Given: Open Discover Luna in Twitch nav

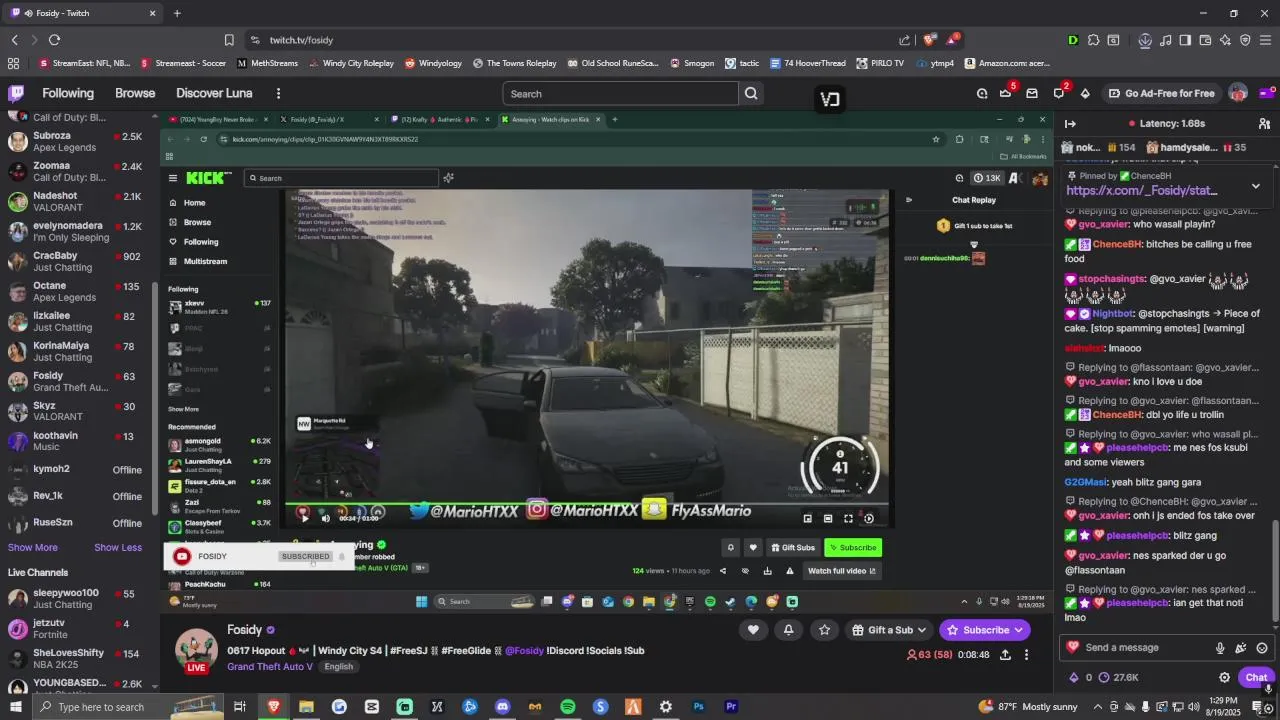Looking at the screenshot, I should (214, 93).
